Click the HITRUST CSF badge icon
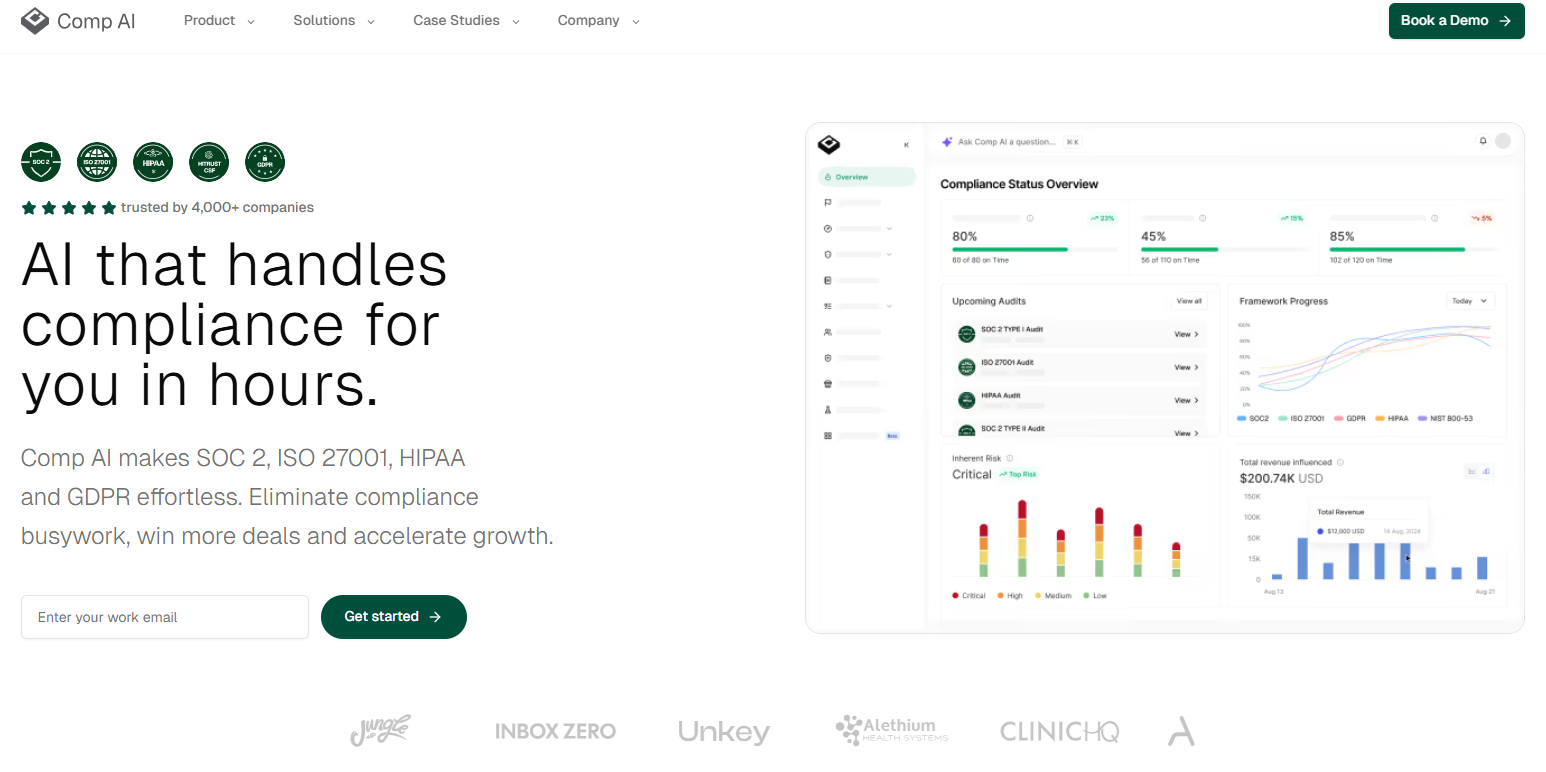 (209, 162)
